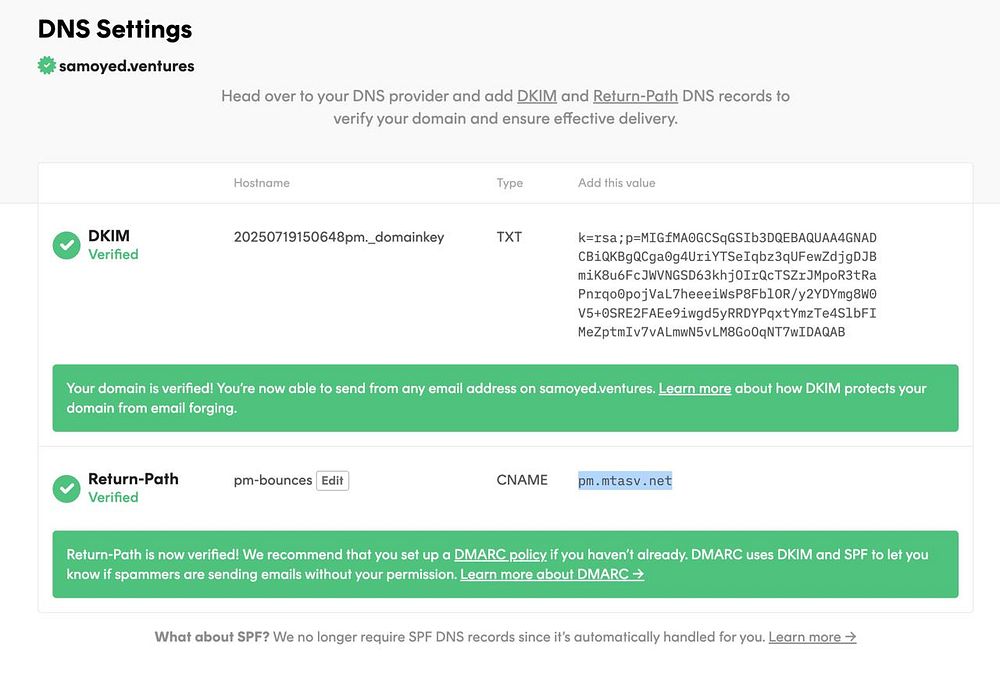Image resolution: width=1000 pixels, height=682 pixels.
Task: Click the DKIM hostname 20250719150648pm._domainkey
Action: pyautogui.click(x=338, y=237)
